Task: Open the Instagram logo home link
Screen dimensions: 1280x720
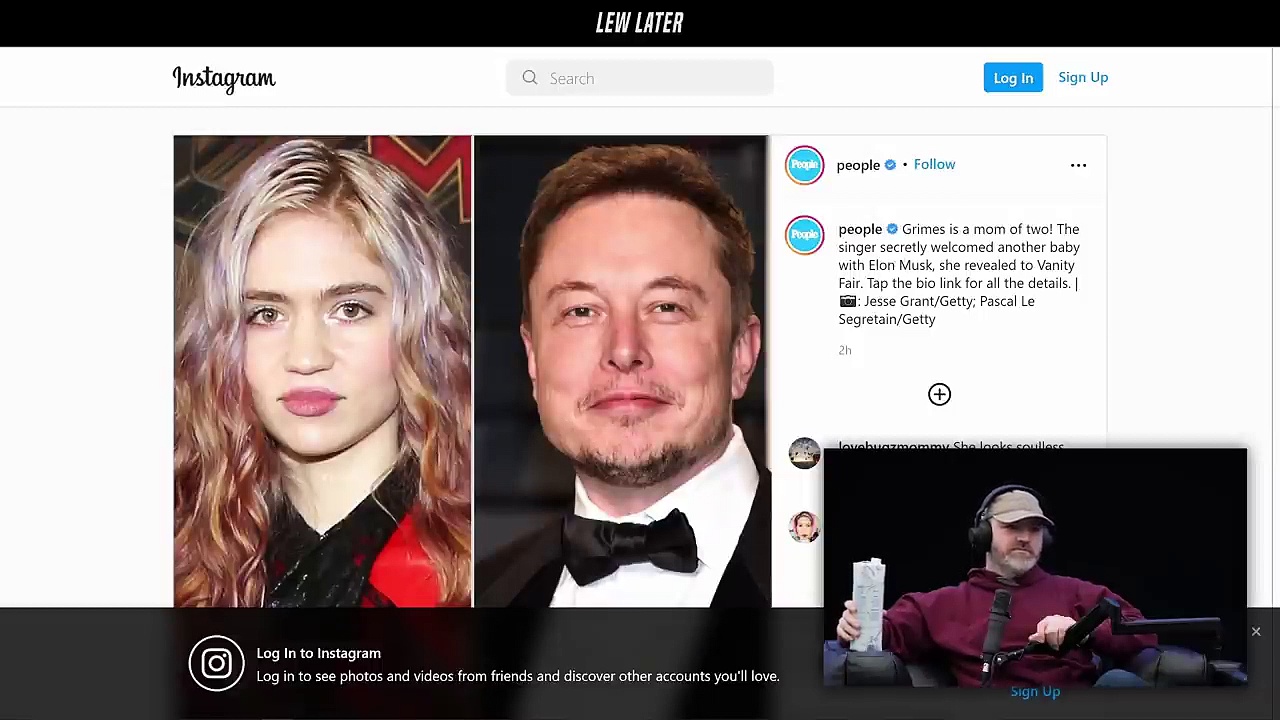Action: (224, 79)
